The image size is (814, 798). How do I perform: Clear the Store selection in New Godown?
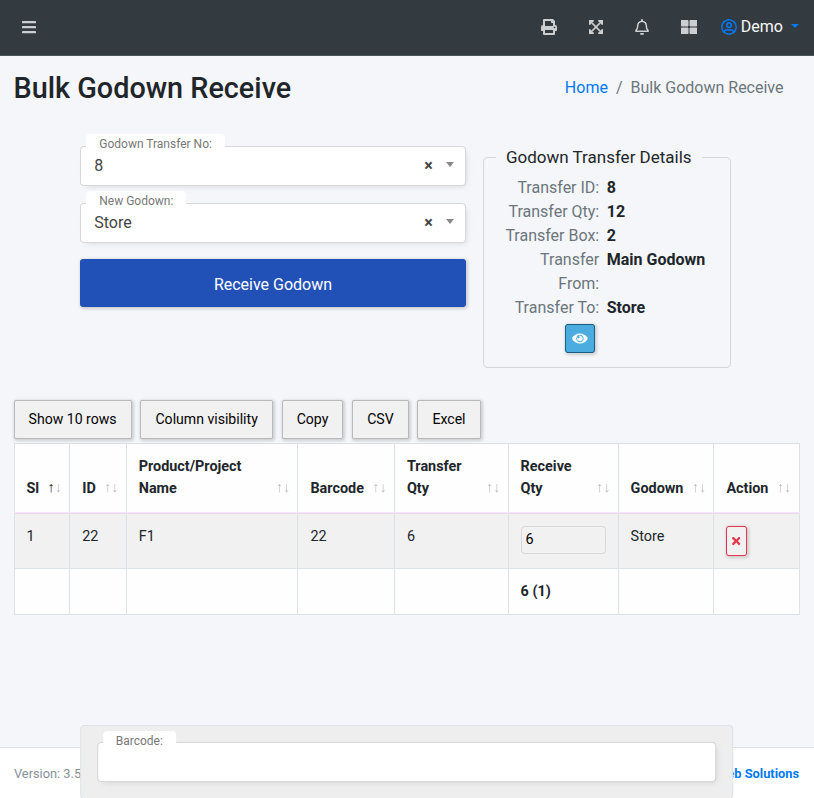pyautogui.click(x=427, y=222)
